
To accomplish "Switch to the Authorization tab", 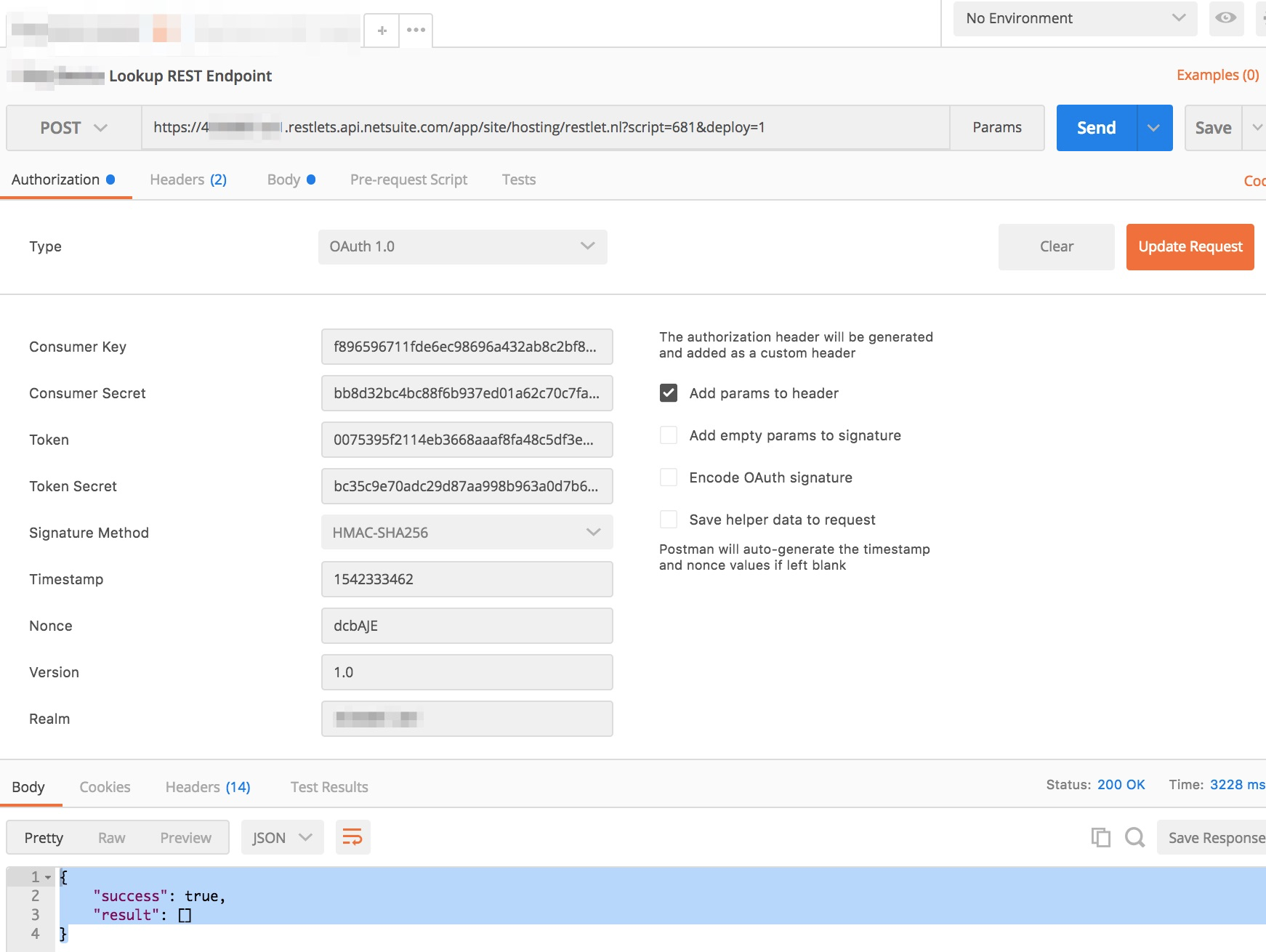I will tap(63, 179).
